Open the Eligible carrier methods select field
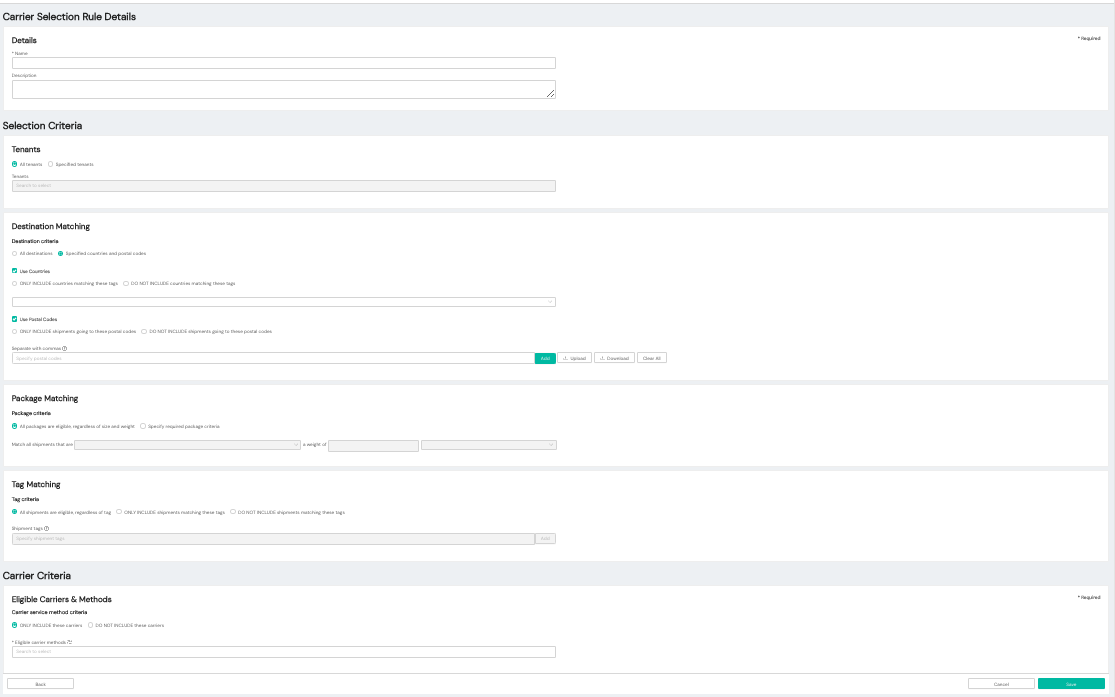 [284, 651]
